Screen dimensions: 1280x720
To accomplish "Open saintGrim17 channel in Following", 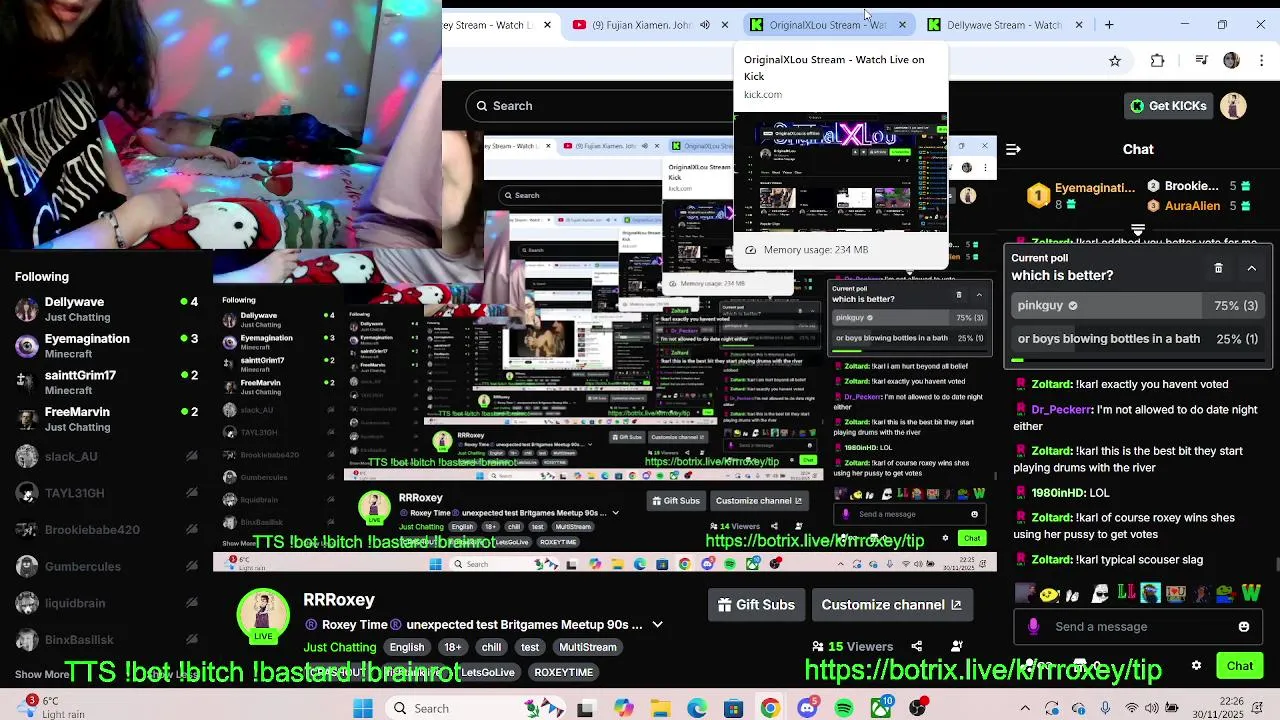I will pyautogui.click(x=106, y=382).
